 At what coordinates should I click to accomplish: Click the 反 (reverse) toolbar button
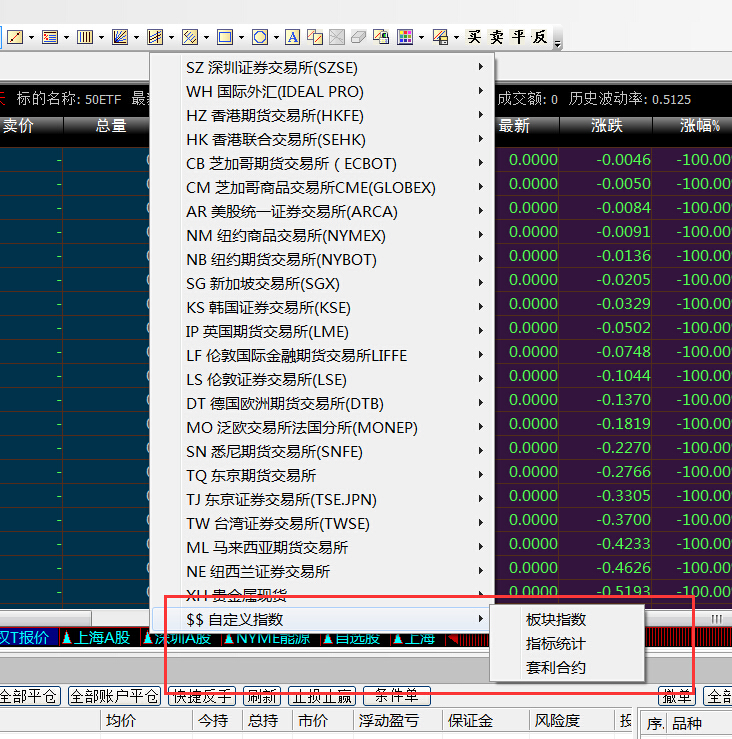click(540, 37)
